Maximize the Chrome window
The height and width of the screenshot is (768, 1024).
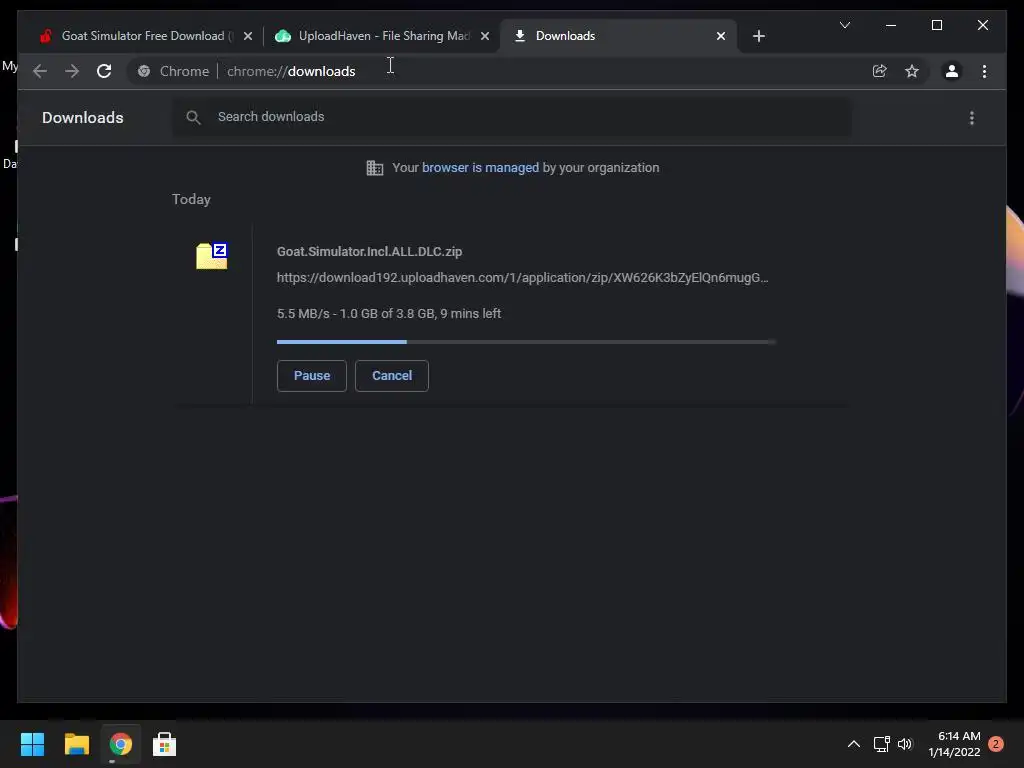936,25
